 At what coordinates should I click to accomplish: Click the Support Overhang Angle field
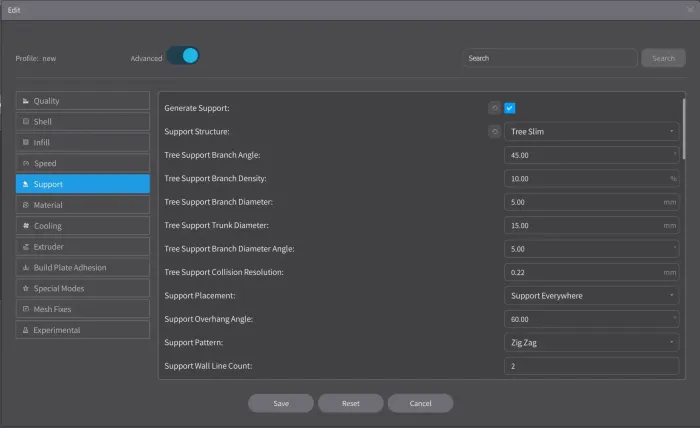tap(592, 319)
